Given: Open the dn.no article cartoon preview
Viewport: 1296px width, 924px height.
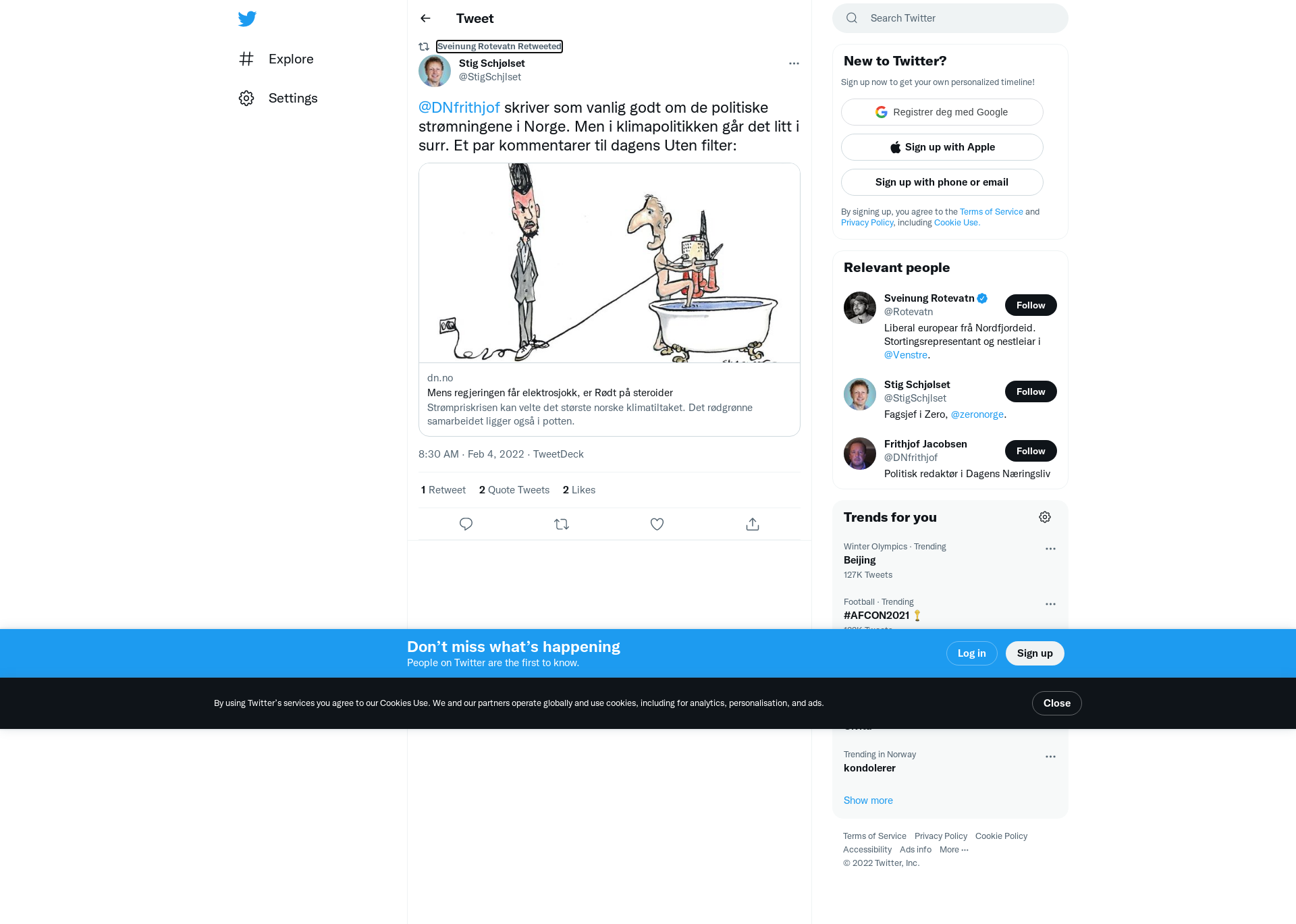Looking at the screenshot, I should click(x=610, y=263).
